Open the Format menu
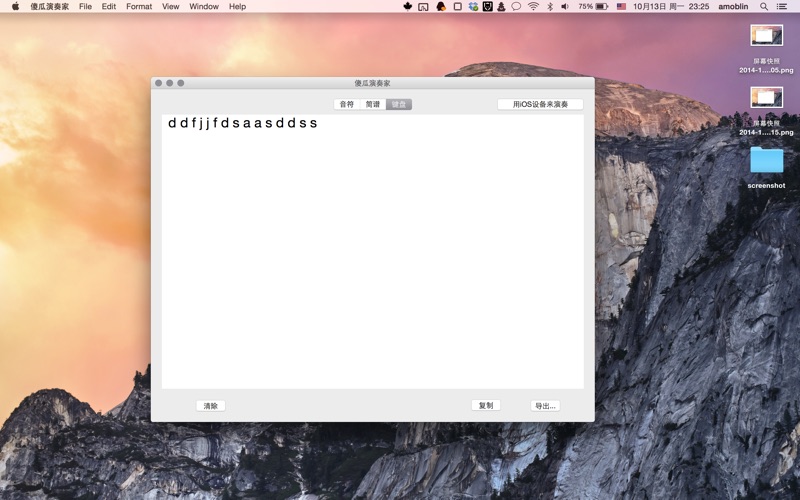This screenshot has width=800, height=500. [139, 6]
